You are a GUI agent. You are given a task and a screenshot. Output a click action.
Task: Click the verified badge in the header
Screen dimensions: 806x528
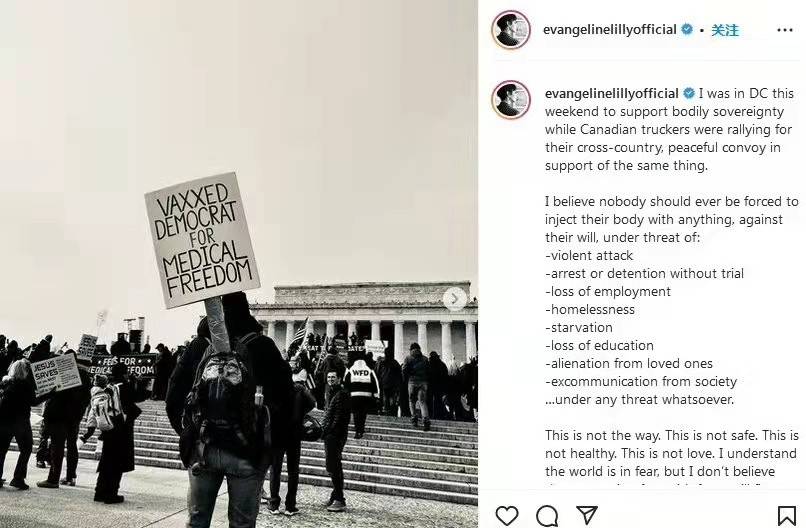(x=687, y=29)
